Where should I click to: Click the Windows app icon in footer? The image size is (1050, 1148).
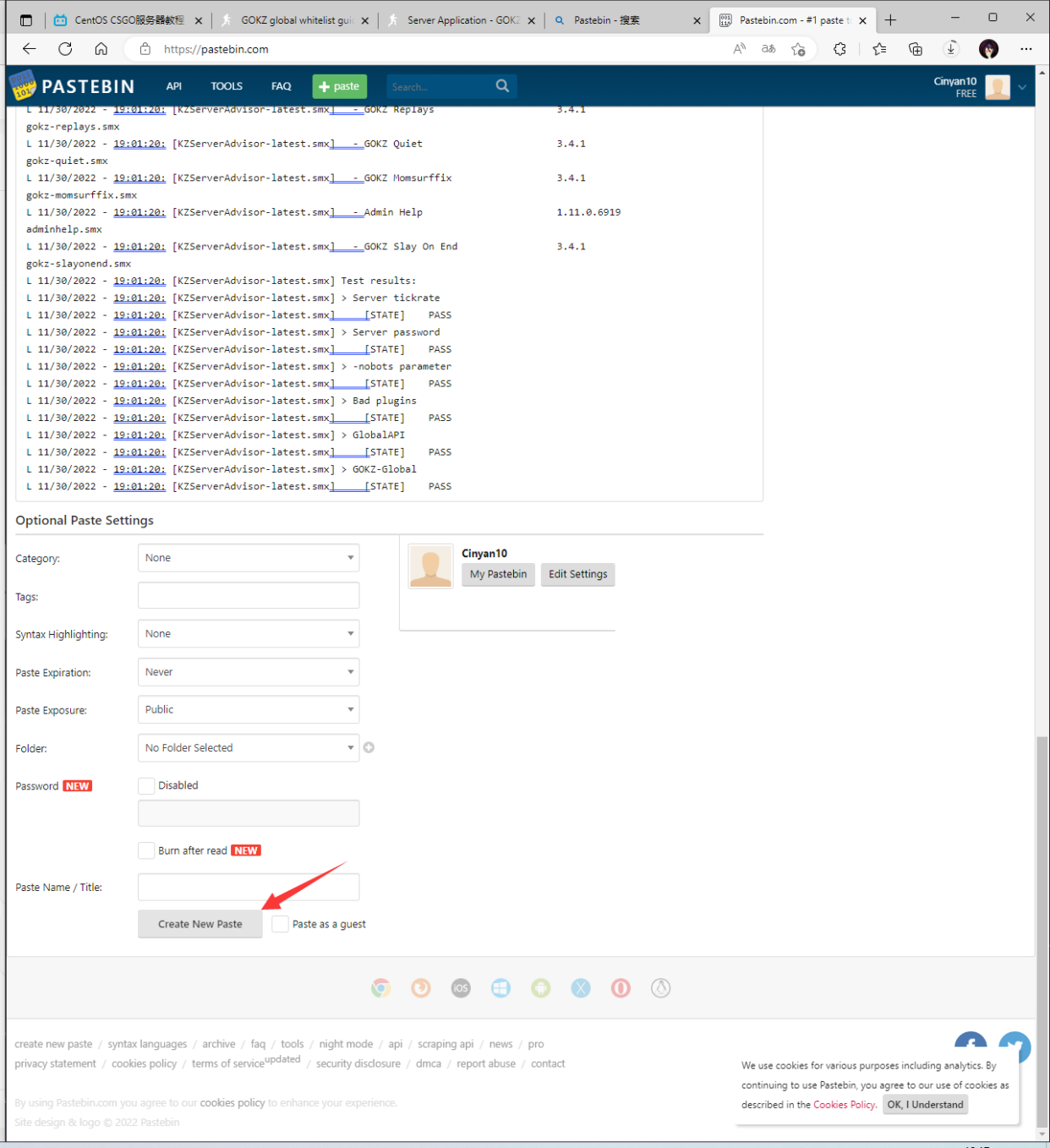point(500,987)
